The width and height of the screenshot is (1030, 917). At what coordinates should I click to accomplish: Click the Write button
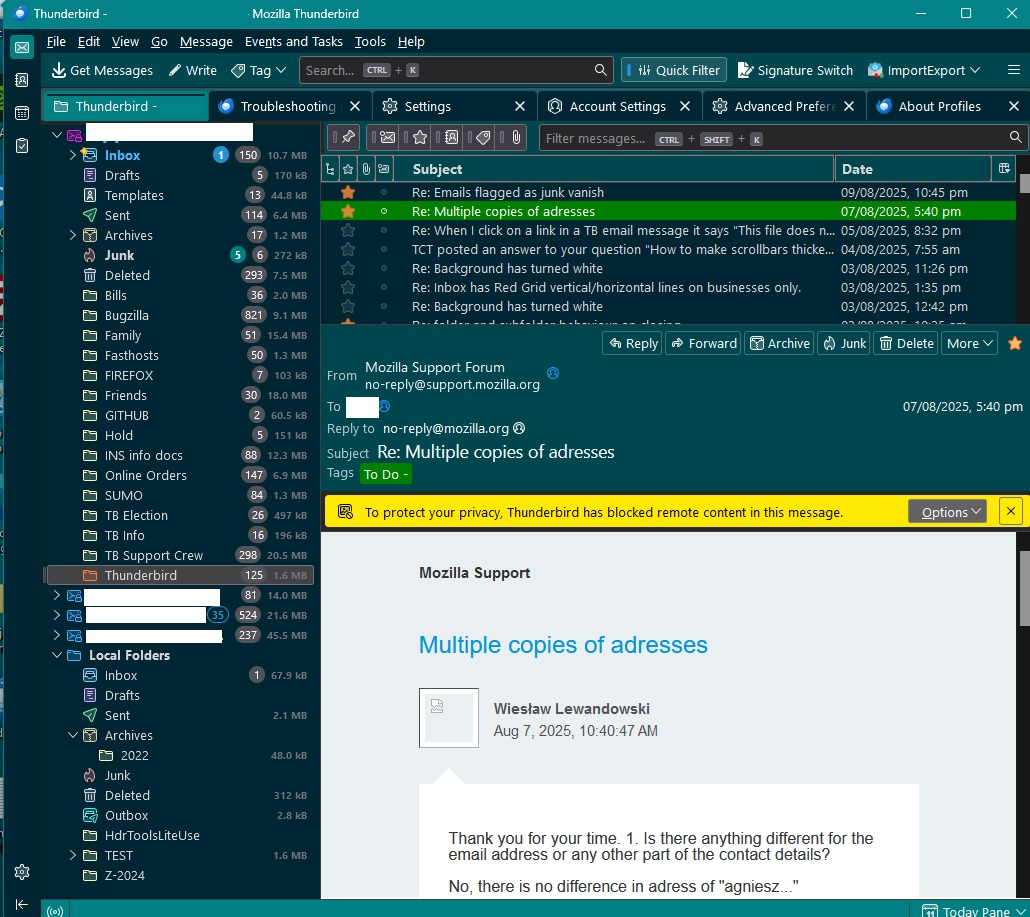point(192,70)
